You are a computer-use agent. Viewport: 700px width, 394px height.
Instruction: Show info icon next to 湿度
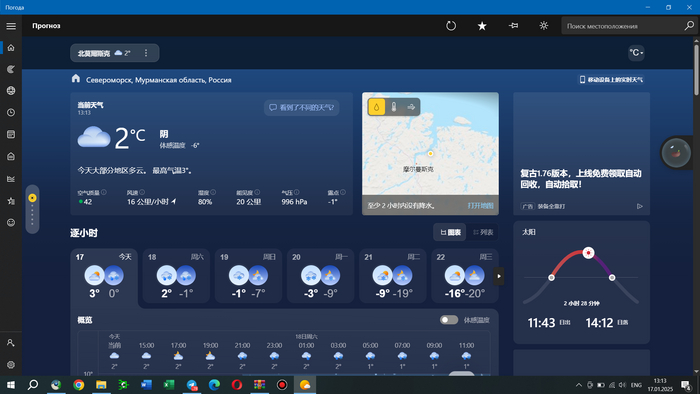(213, 192)
